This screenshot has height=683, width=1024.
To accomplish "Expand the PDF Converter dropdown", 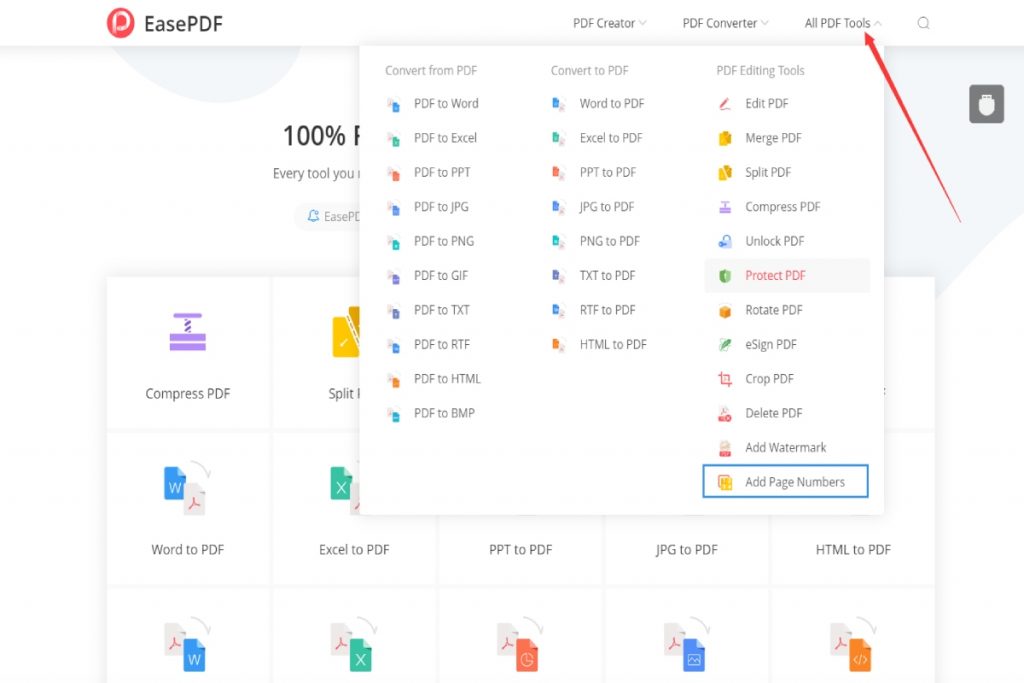I will click(x=725, y=23).
